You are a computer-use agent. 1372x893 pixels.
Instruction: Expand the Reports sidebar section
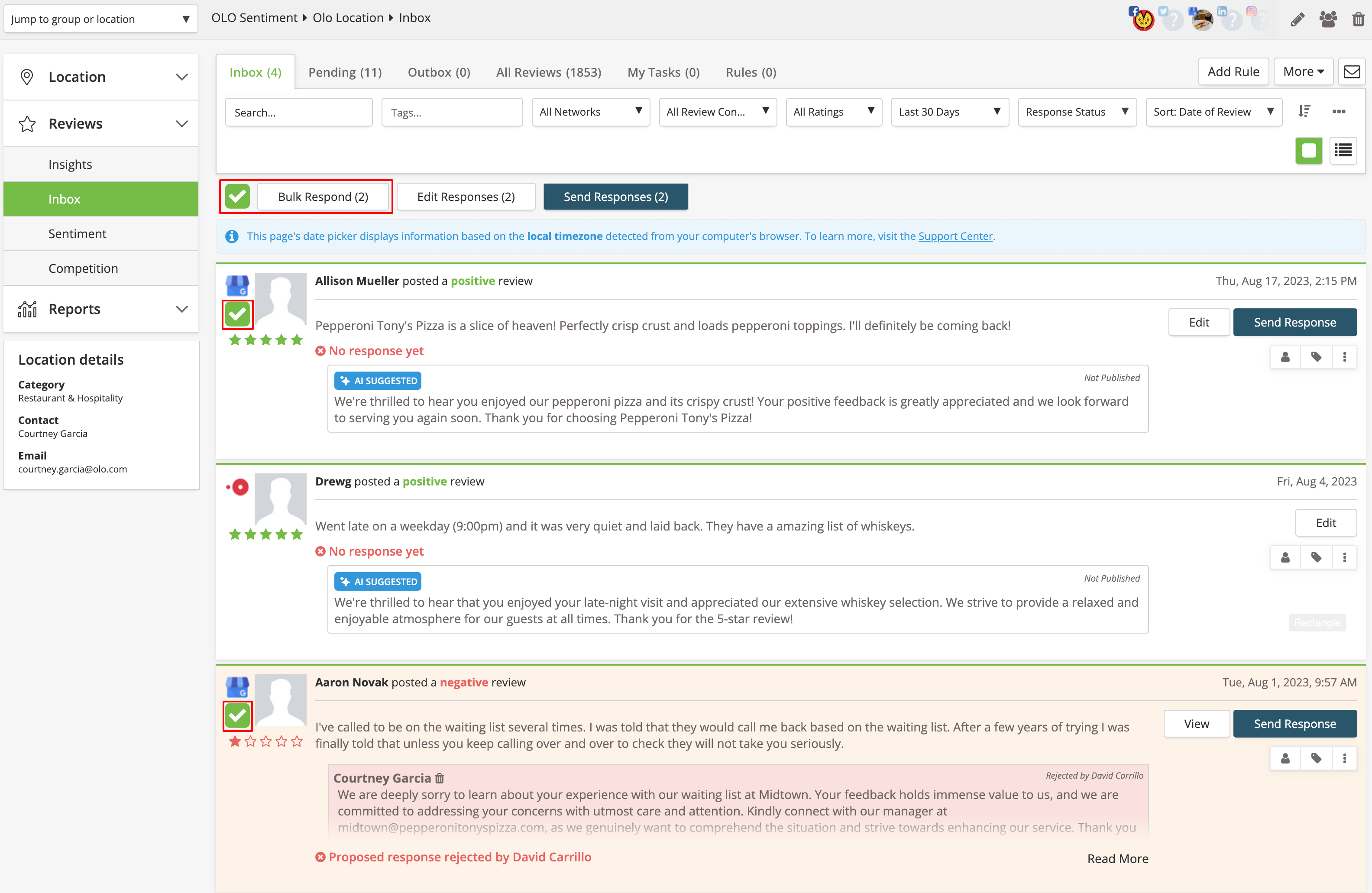pyautogui.click(x=101, y=309)
